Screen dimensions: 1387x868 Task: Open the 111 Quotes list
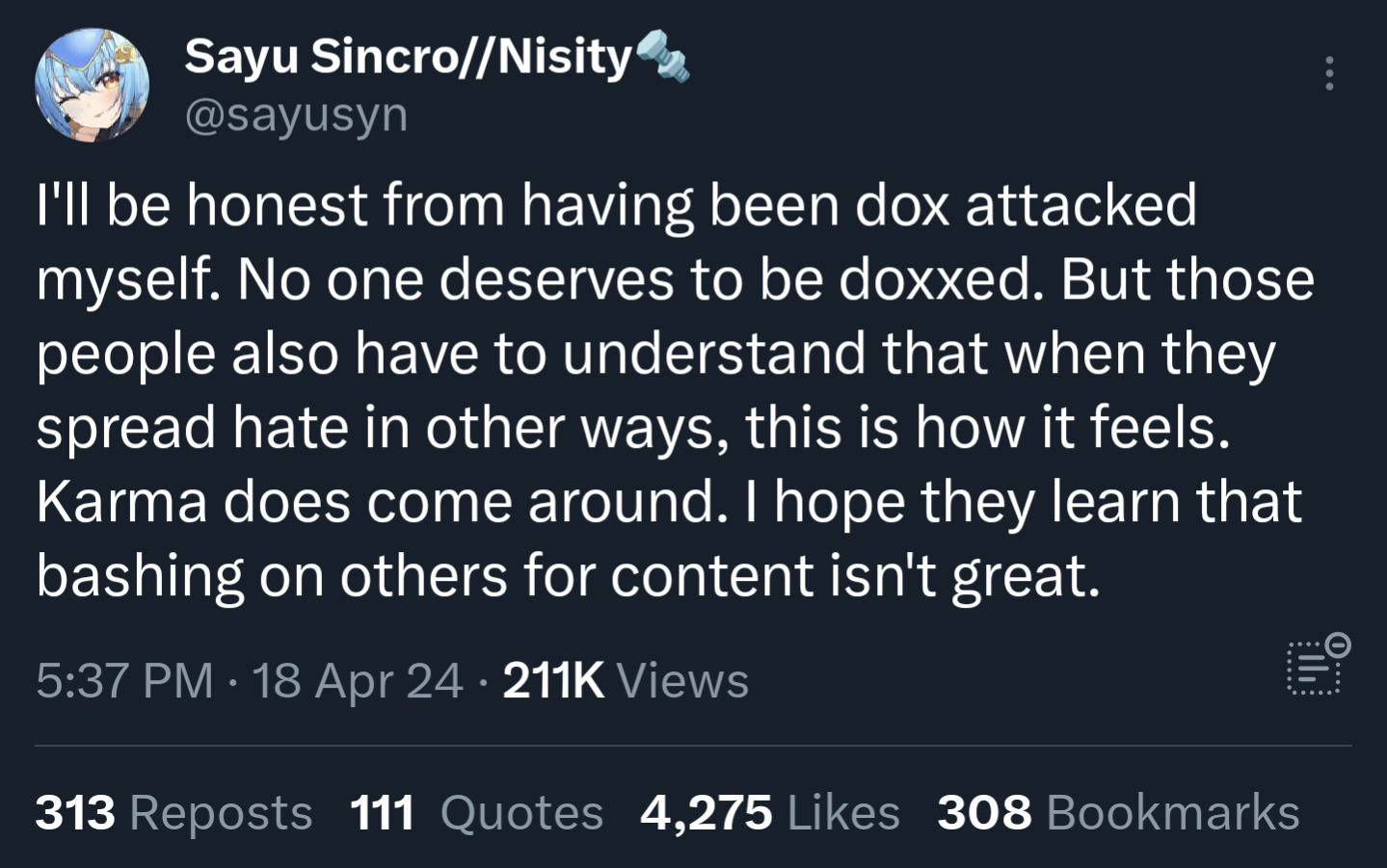coord(476,812)
